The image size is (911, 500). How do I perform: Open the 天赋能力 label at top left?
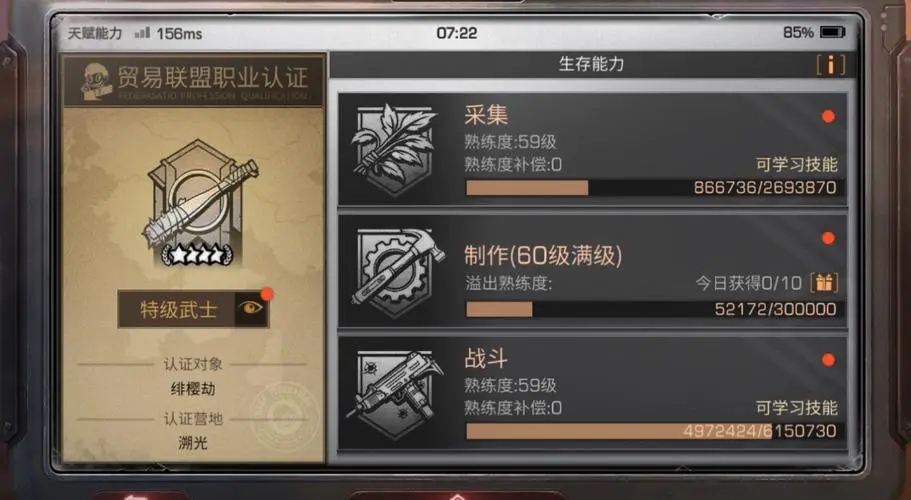[95, 33]
